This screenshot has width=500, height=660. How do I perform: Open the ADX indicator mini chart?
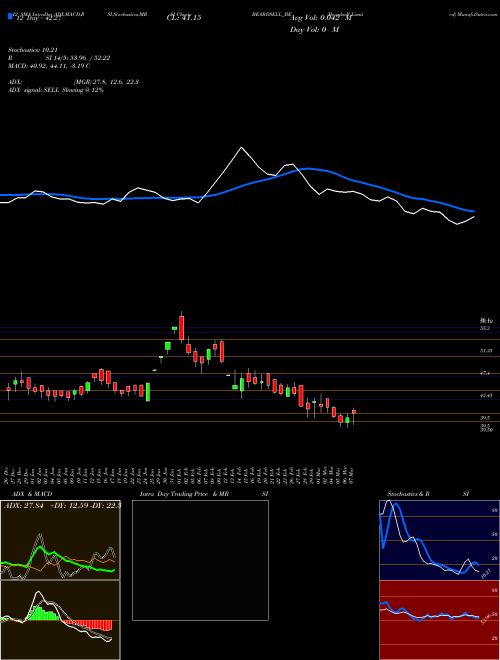60,540
